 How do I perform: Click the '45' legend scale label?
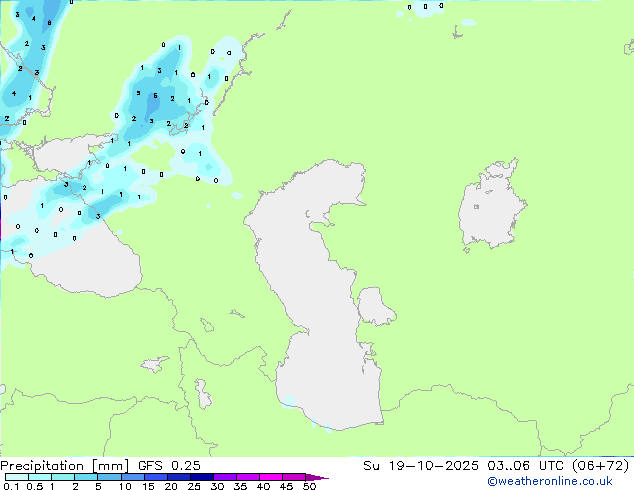[286, 486]
